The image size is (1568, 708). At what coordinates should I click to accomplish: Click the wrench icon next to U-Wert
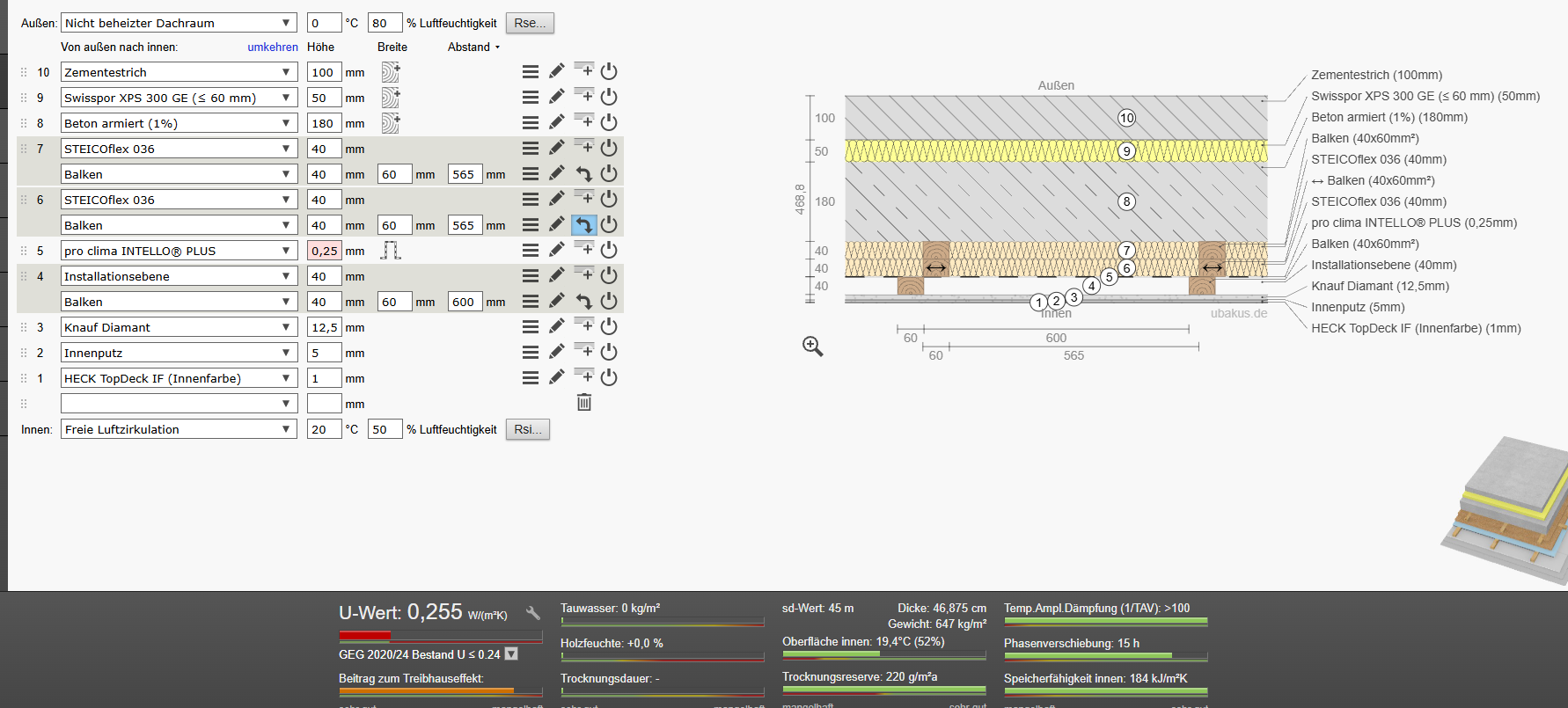[x=533, y=613]
